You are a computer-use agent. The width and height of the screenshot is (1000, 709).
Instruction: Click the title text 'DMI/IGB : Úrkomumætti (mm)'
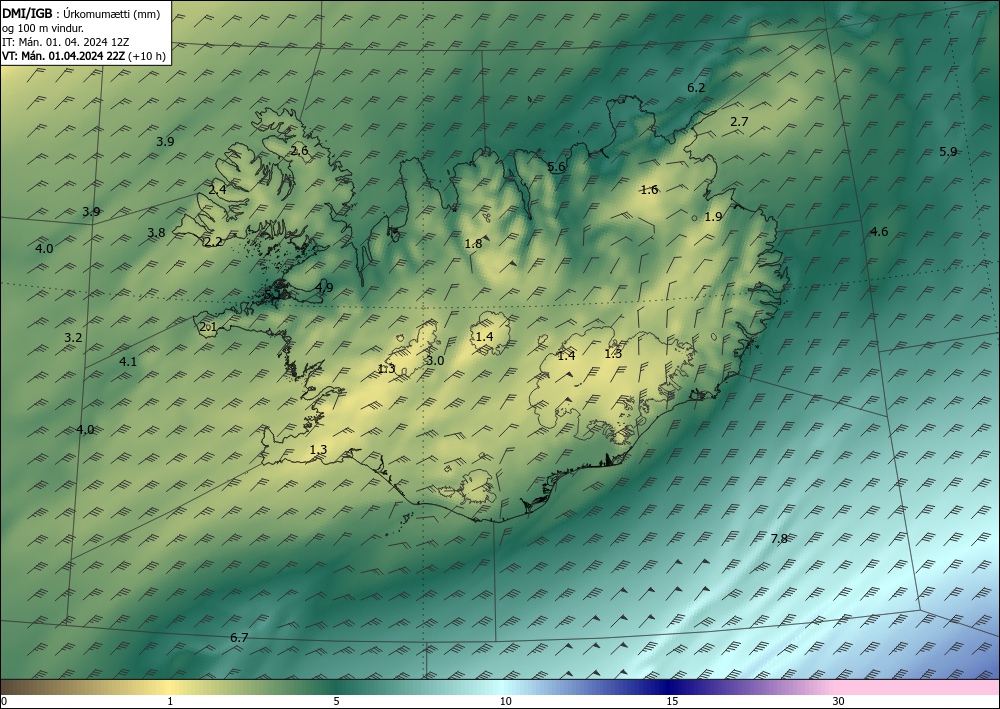click(82, 14)
